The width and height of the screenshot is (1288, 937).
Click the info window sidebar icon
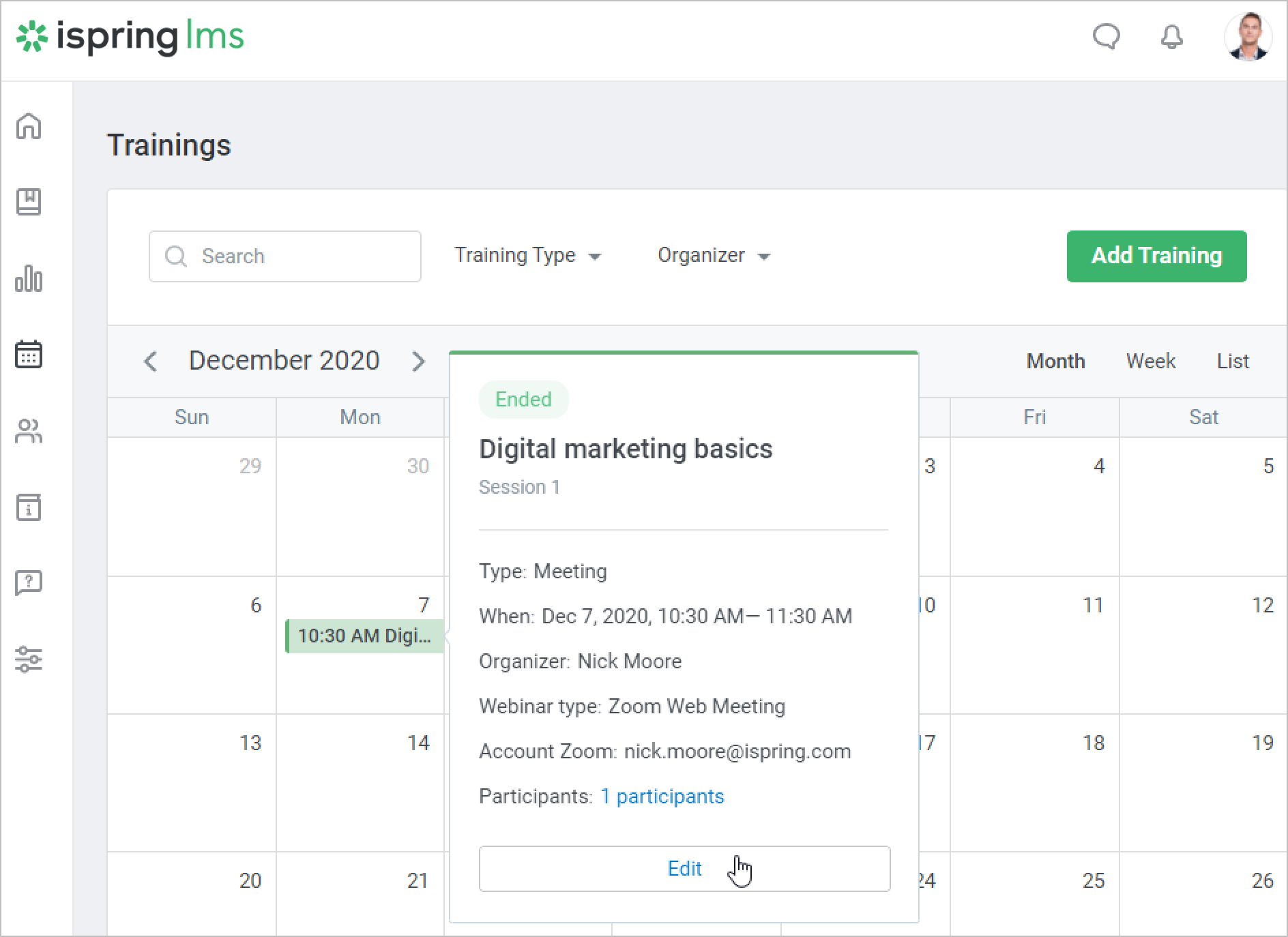pyautogui.click(x=29, y=507)
